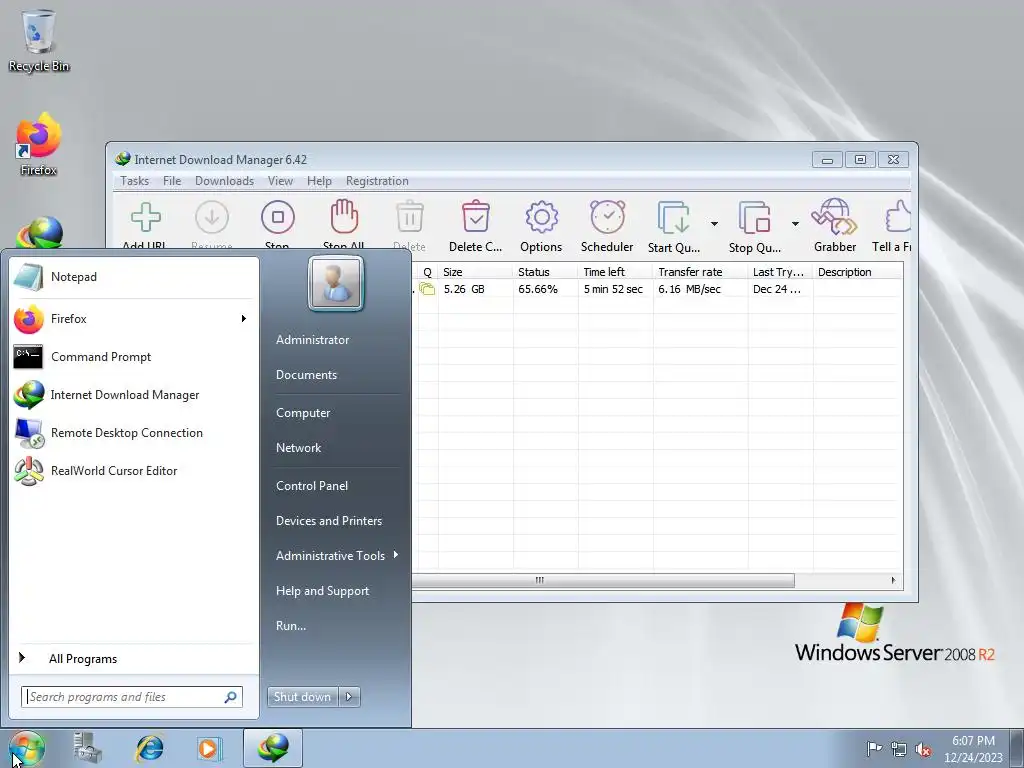Open the Recycle Bin desktop icon

[x=39, y=40]
